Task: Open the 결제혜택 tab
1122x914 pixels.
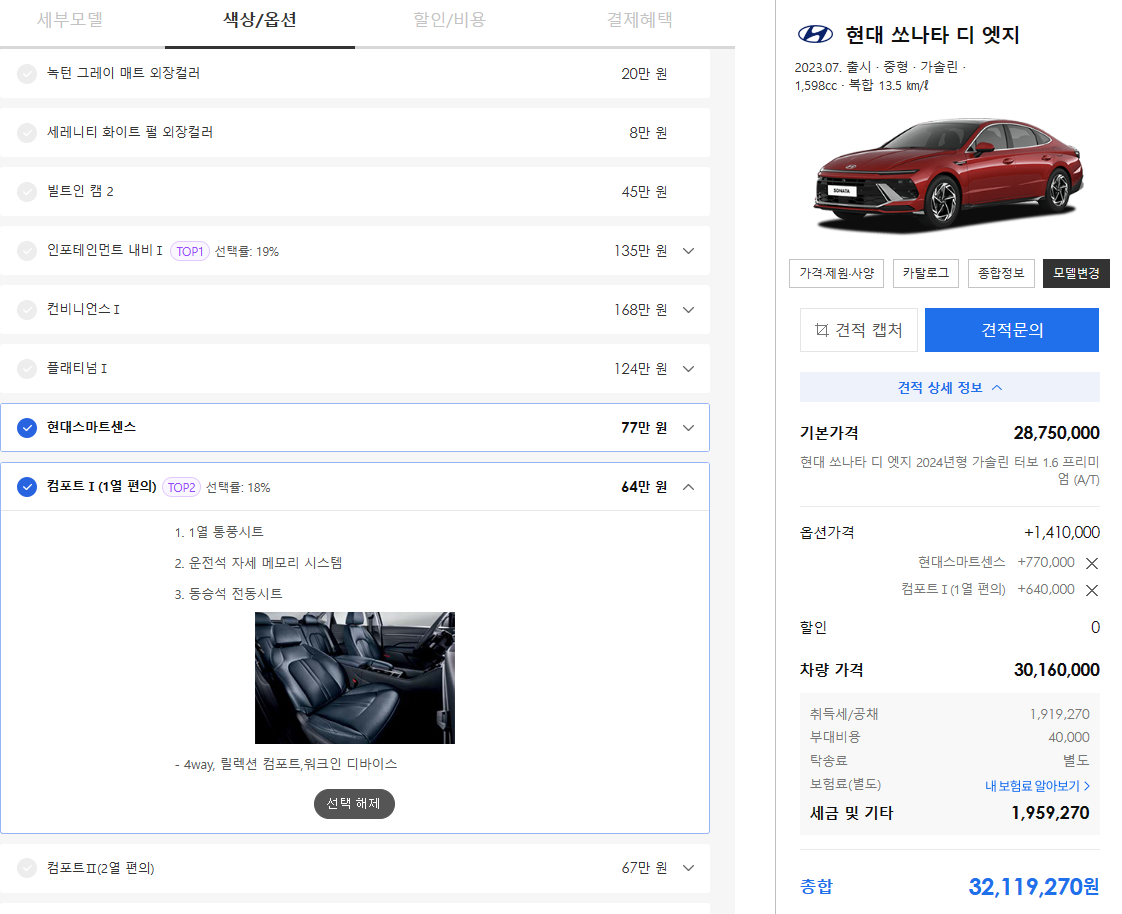Action: pyautogui.click(x=640, y=20)
